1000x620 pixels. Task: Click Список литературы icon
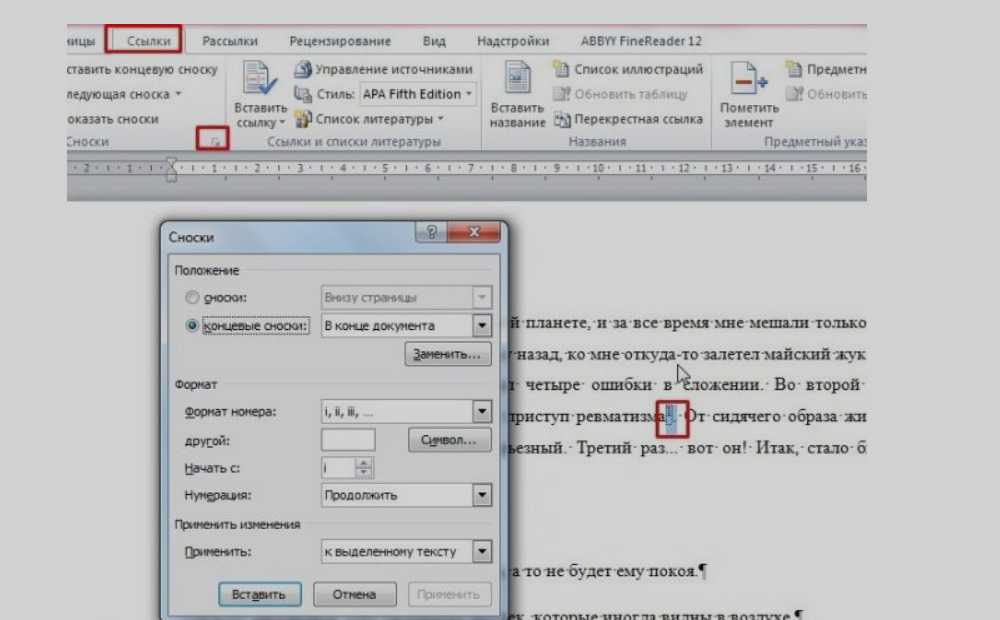pos(304,119)
